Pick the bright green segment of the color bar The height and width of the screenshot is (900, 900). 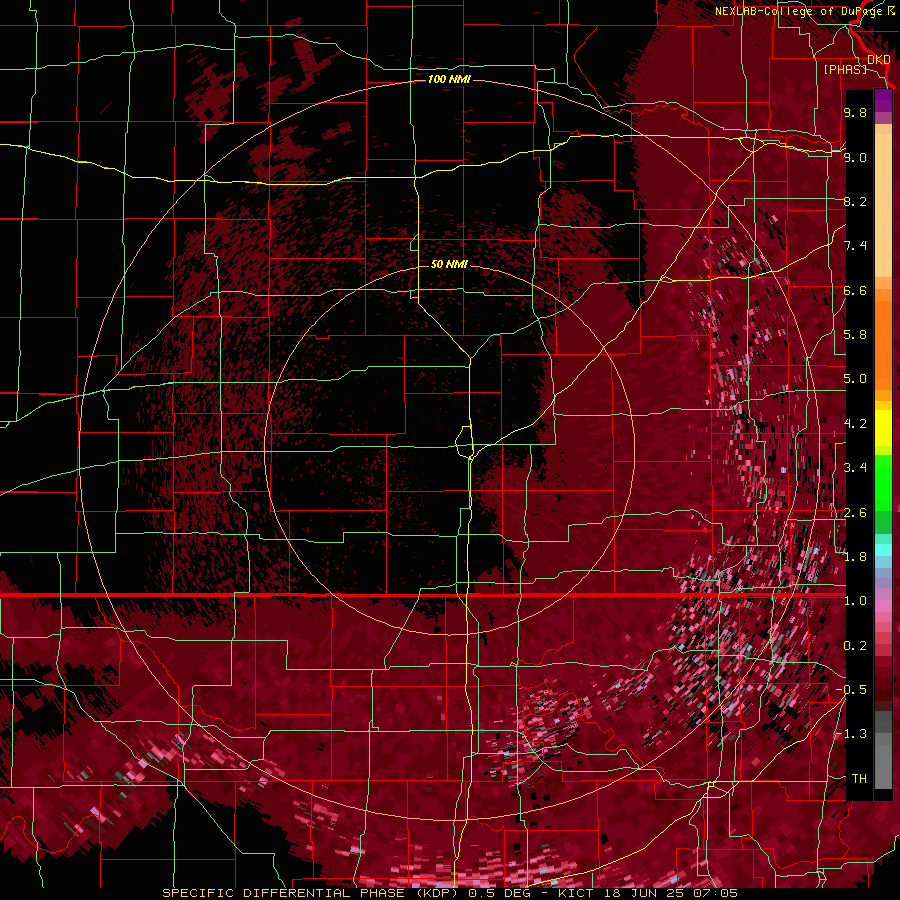[x=883, y=485]
